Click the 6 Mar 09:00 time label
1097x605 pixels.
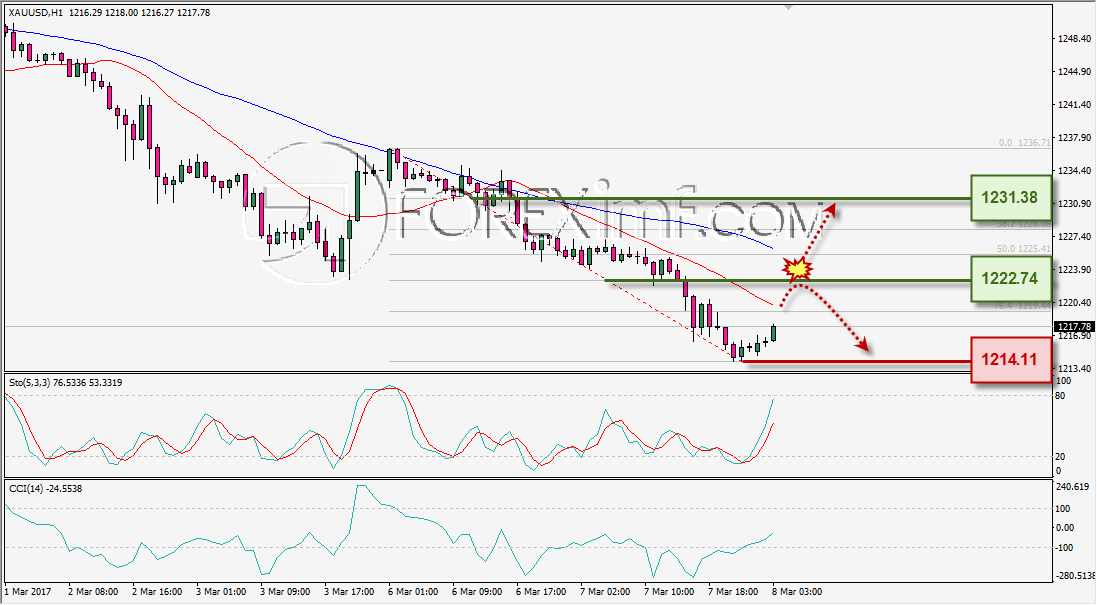pos(477,592)
